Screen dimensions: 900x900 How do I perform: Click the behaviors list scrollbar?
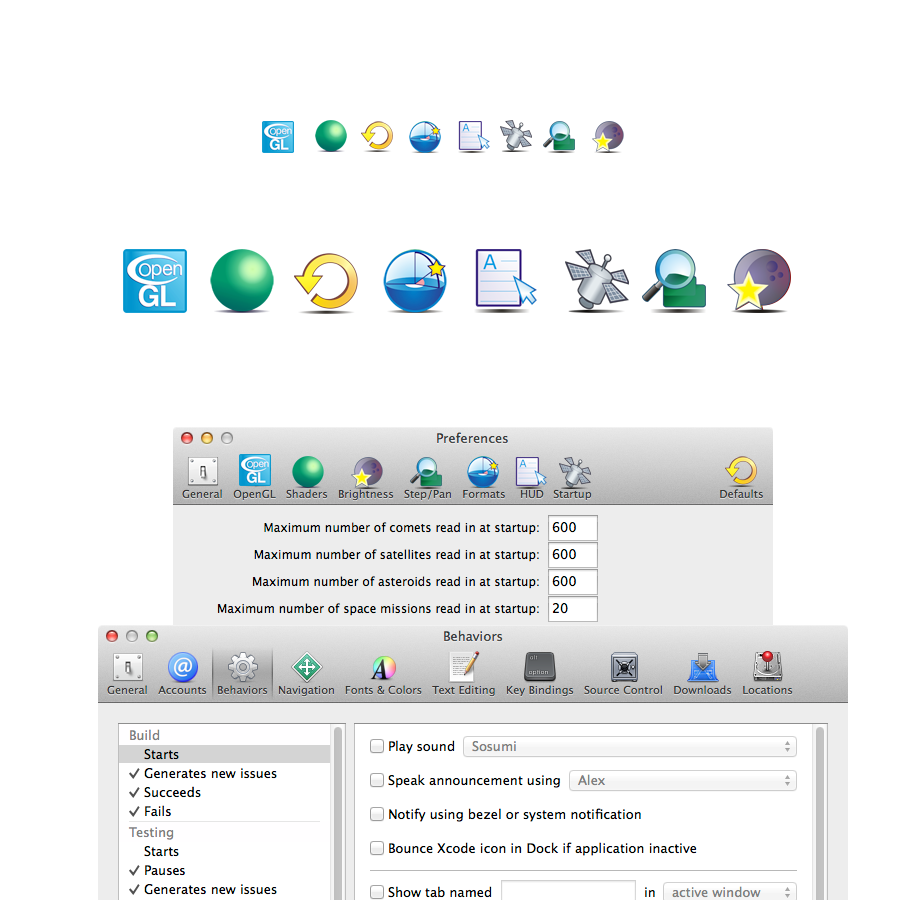point(338,812)
